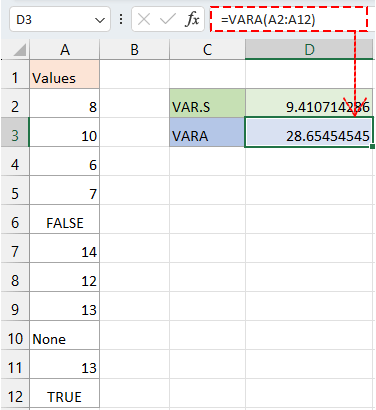Click cell A2 containing 8
The height and width of the screenshot is (410, 376).
[65, 103]
